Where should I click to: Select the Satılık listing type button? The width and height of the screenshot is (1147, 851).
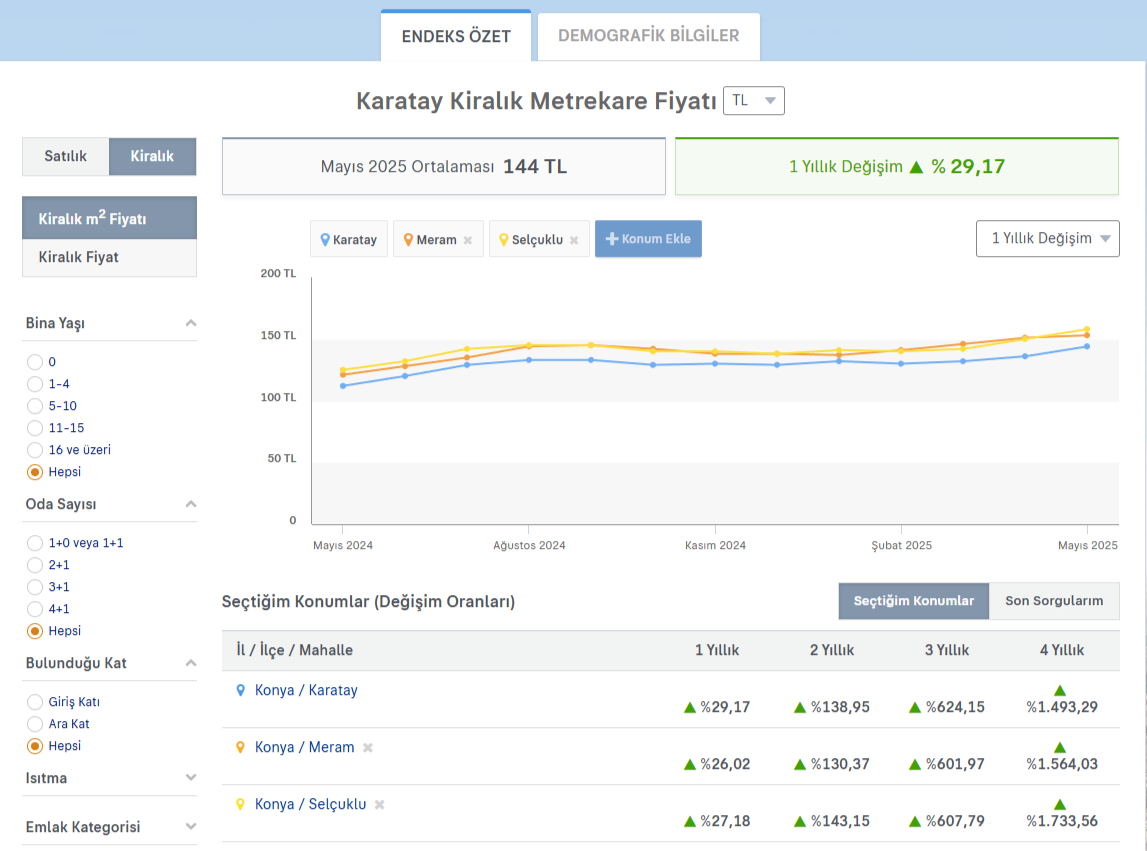(x=65, y=157)
